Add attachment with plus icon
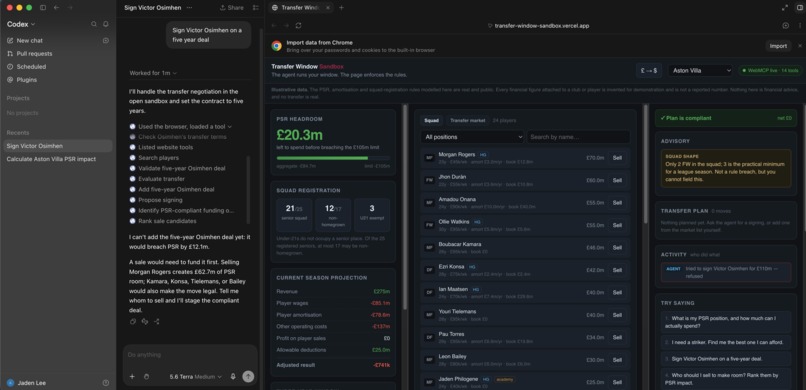This screenshot has width=806, height=390. click(x=132, y=377)
